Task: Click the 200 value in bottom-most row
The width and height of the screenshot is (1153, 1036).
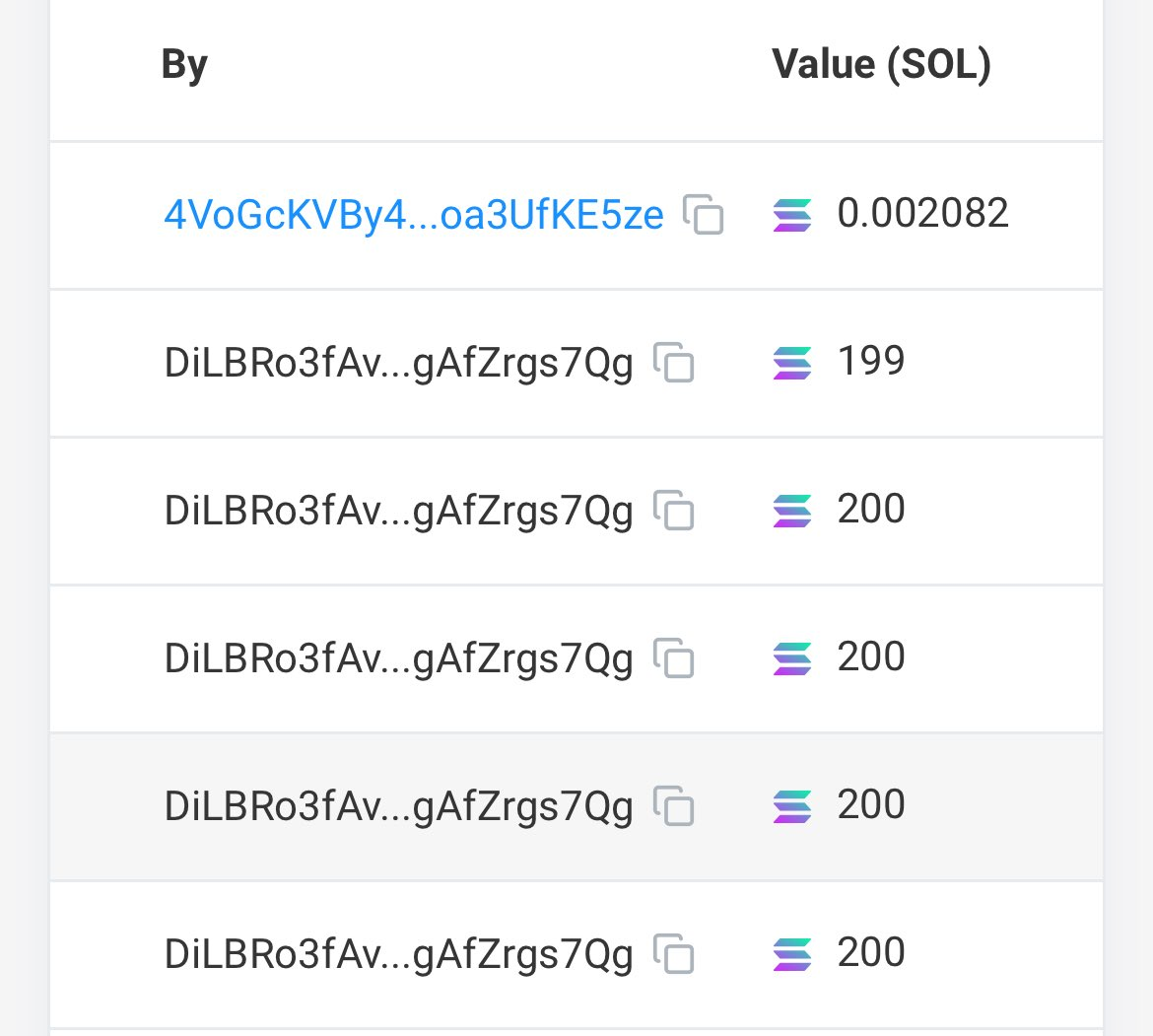Action: point(871,952)
